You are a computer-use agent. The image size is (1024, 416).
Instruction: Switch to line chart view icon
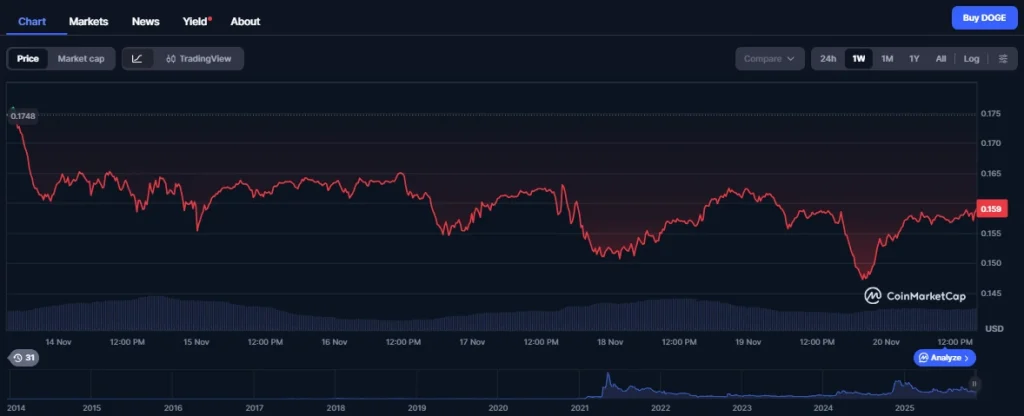[x=137, y=59]
